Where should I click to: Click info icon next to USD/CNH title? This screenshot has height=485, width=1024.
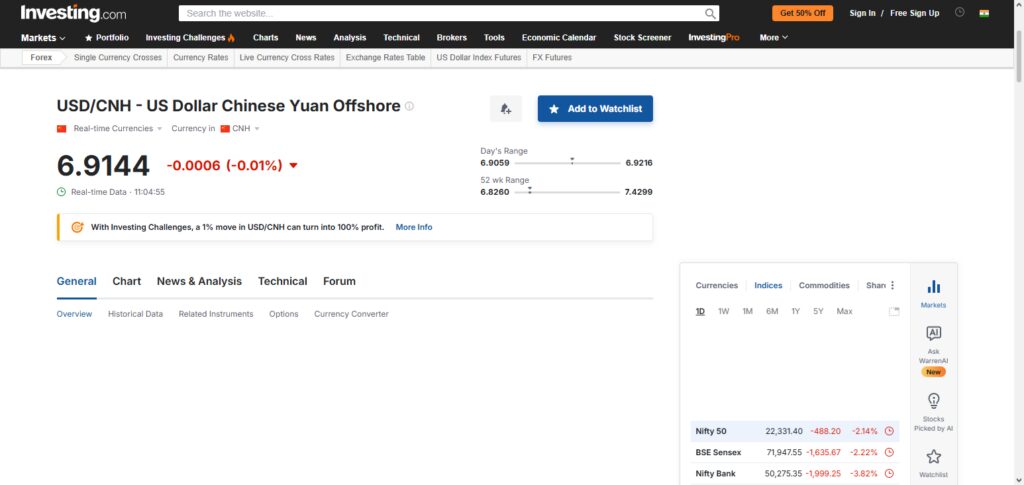coord(409,106)
